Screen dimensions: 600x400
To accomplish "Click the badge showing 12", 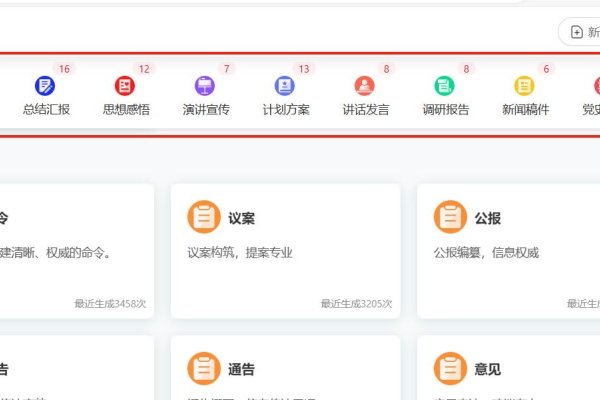I will pyautogui.click(x=144, y=69).
